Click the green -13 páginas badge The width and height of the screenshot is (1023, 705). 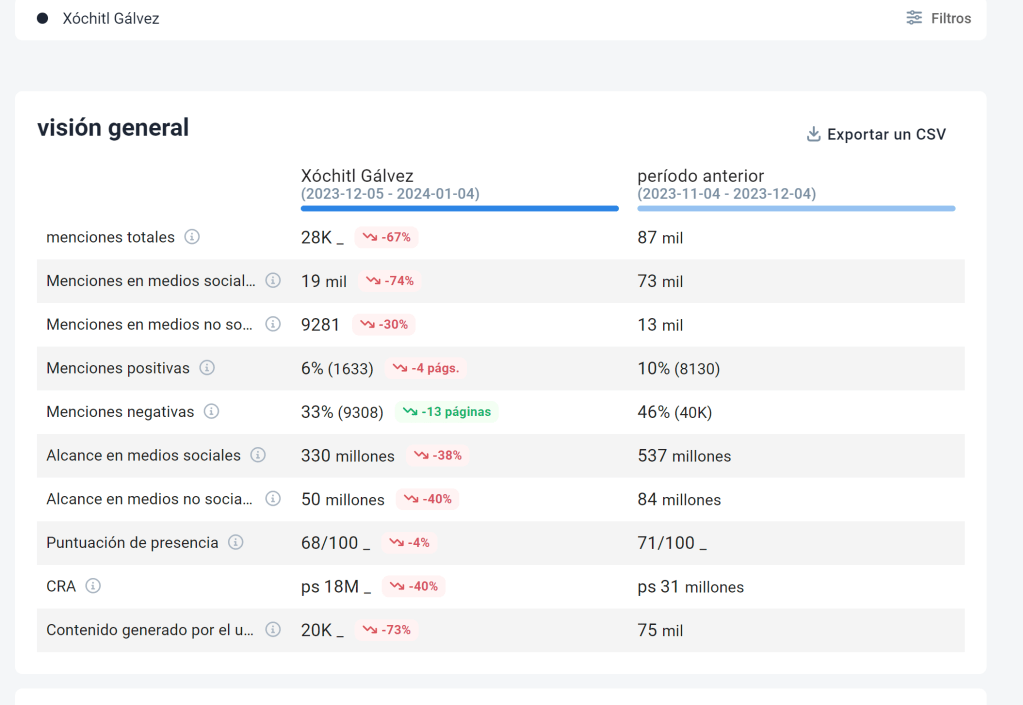point(447,411)
